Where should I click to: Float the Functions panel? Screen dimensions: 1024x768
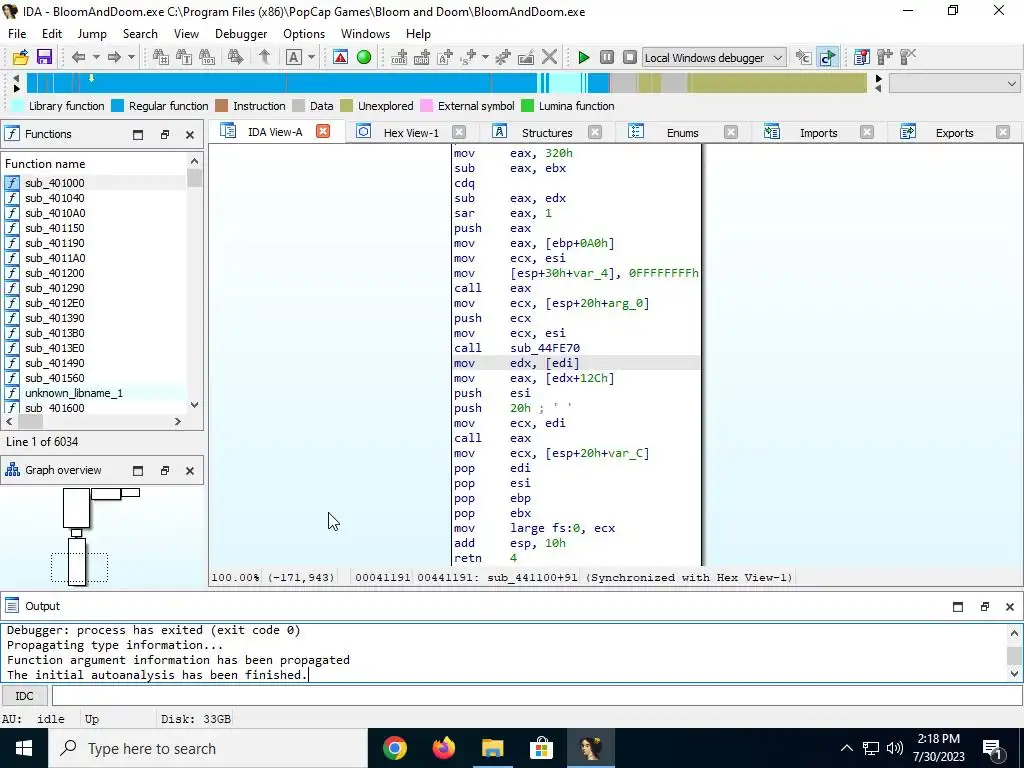click(165, 135)
